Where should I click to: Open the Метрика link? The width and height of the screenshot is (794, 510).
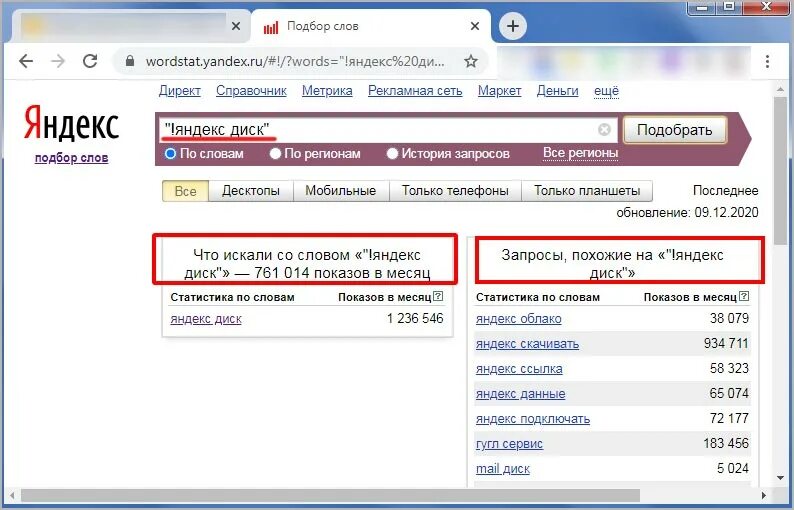pos(327,91)
